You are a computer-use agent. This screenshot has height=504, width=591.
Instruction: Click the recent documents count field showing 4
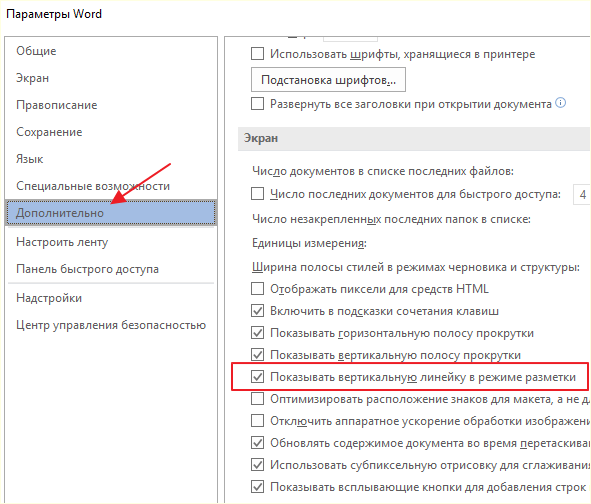point(582,195)
